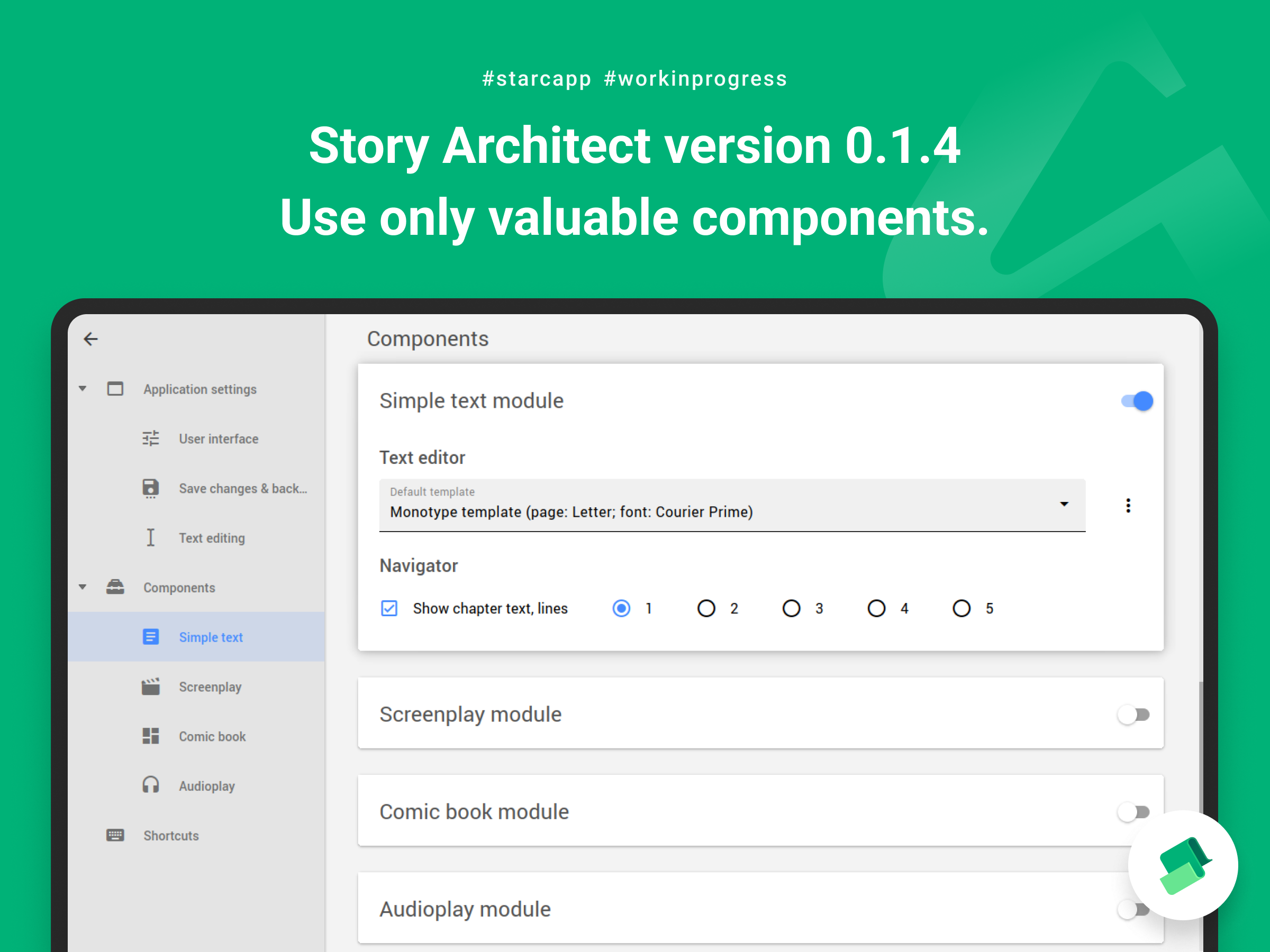Image resolution: width=1270 pixels, height=952 pixels.
Task: Click the Comic book module card title
Action: [474, 812]
